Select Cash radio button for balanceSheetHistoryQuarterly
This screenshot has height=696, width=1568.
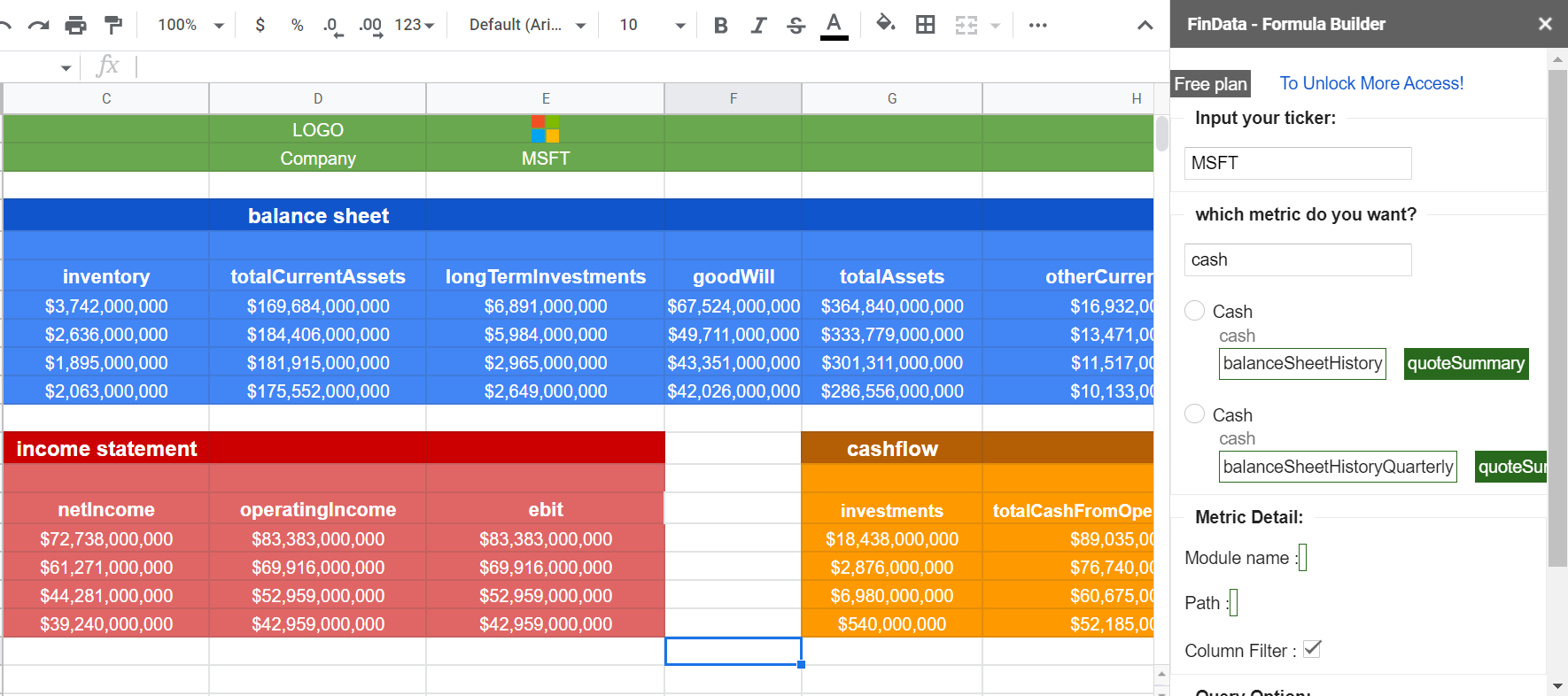(x=1194, y=414)
